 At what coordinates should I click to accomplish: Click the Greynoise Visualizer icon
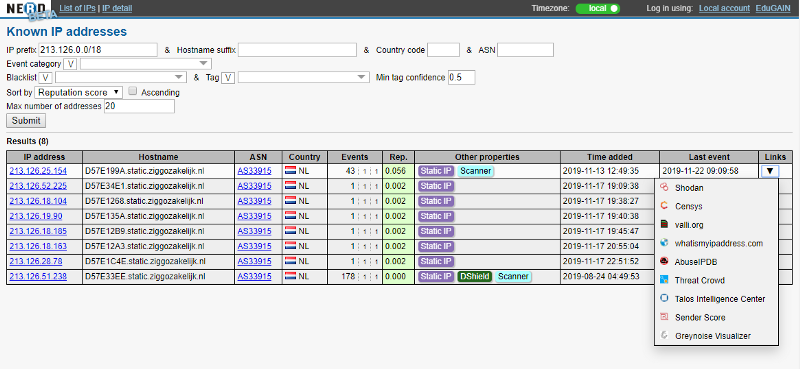coord(664,335)
